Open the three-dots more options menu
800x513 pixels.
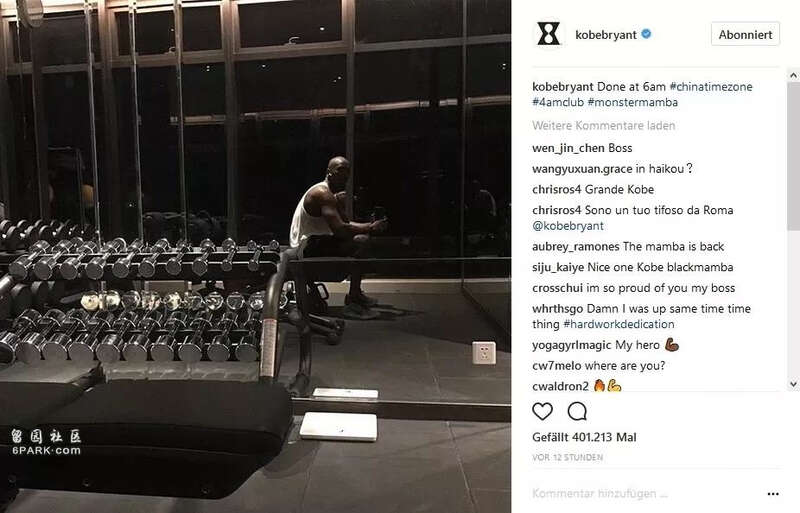(x=773, y=494)
